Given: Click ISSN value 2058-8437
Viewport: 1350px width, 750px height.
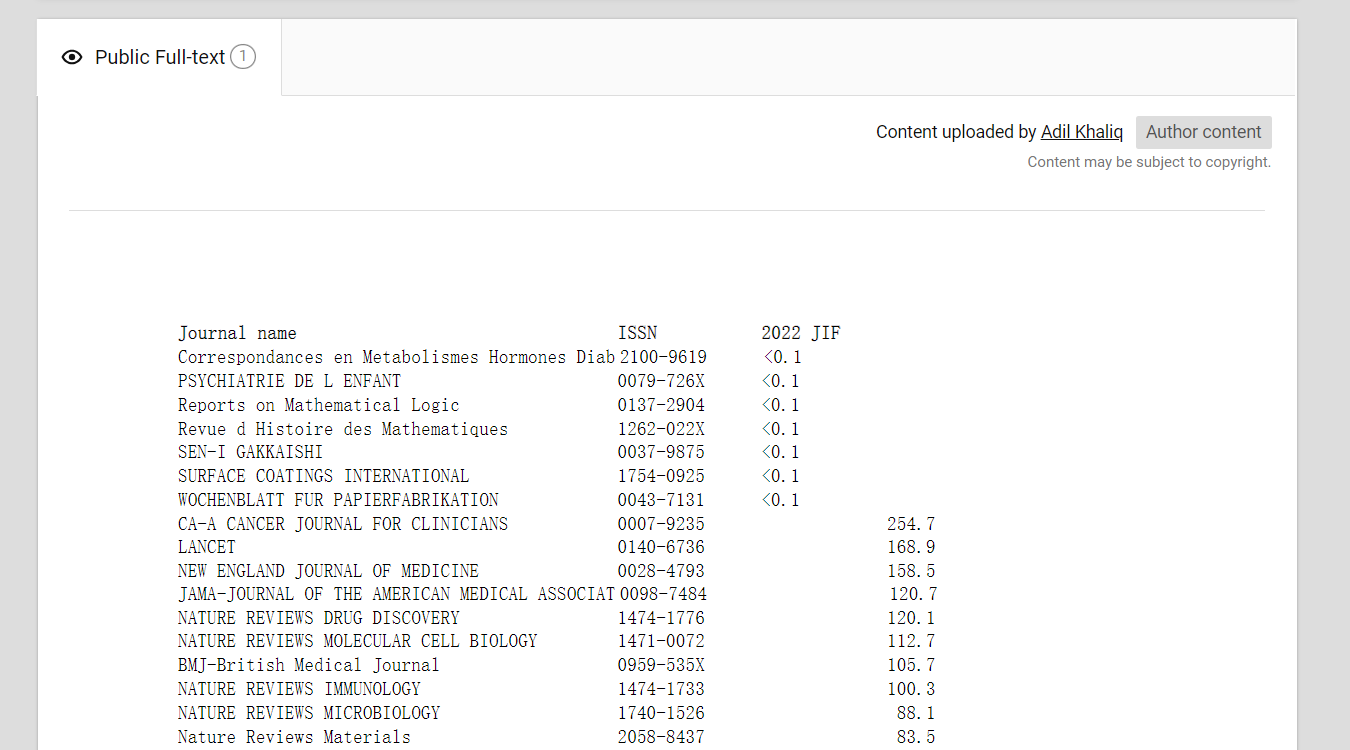Looking at the screenshot, I should 661,737.
